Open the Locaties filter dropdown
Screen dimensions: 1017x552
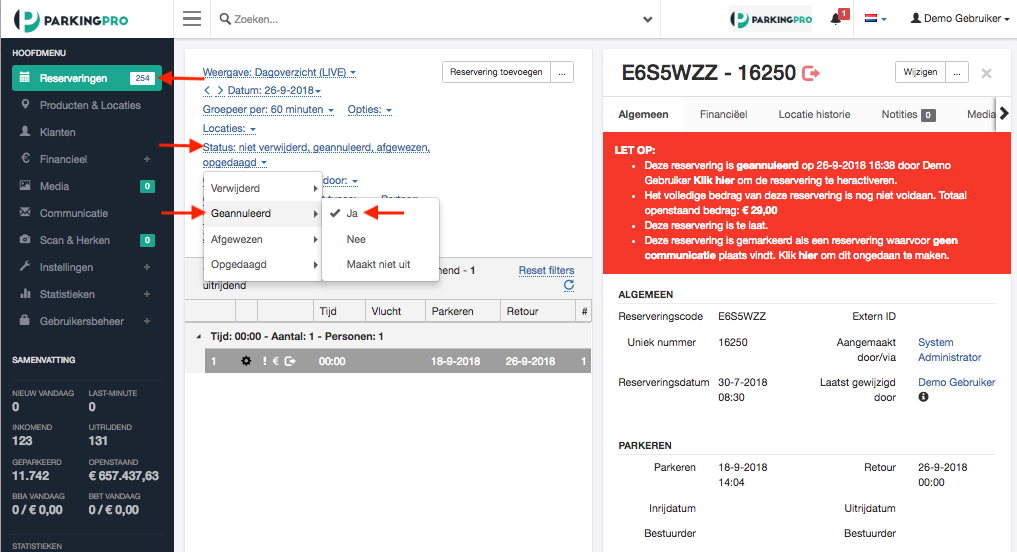tap(229, 128)
